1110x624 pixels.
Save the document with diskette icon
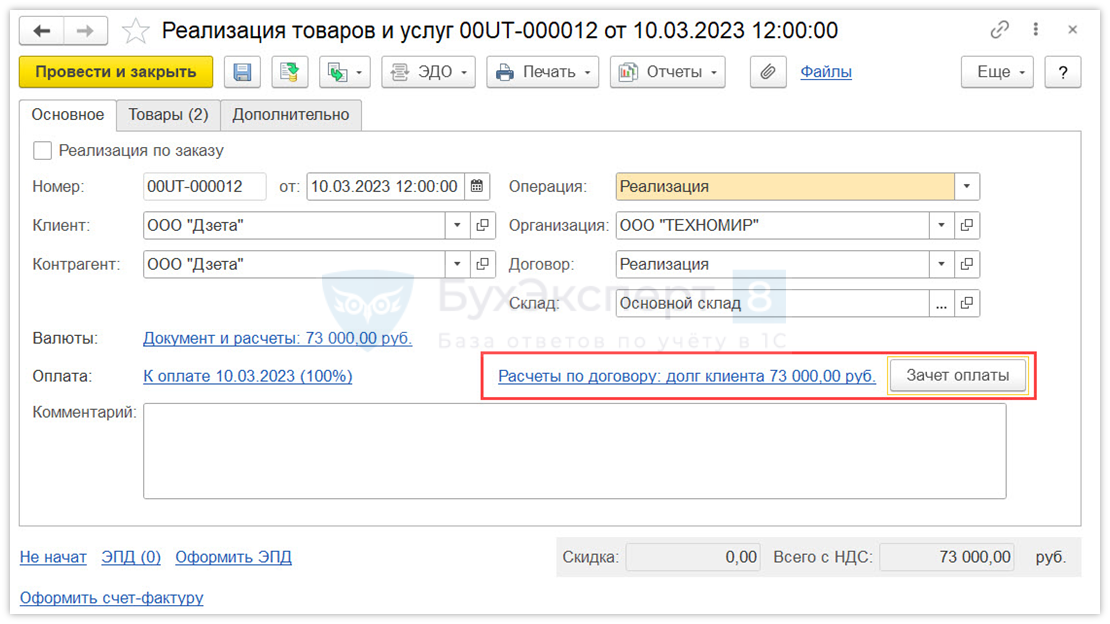coord(242,72)
